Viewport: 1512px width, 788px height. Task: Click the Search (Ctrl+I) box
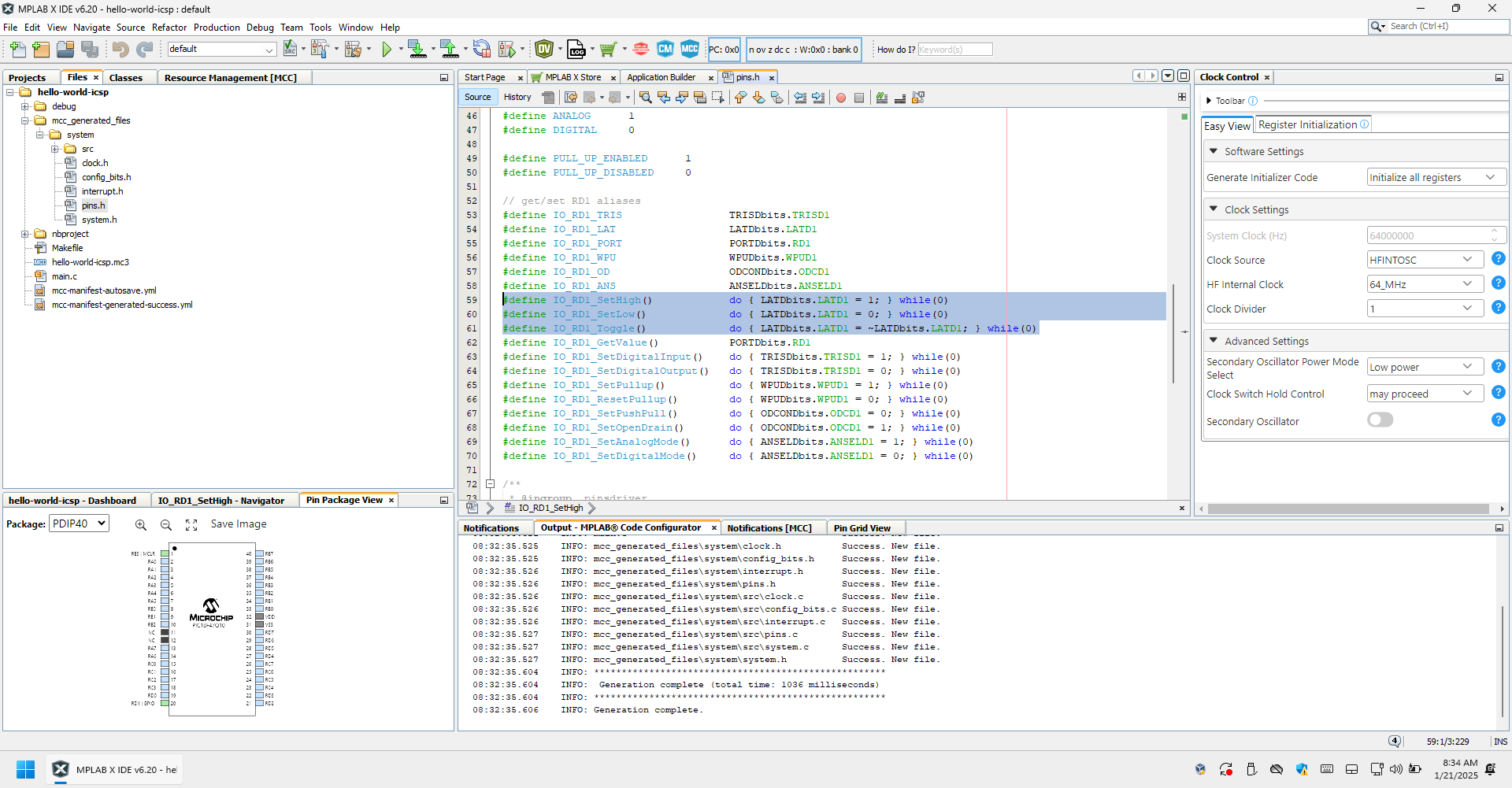pos(1439,27)
